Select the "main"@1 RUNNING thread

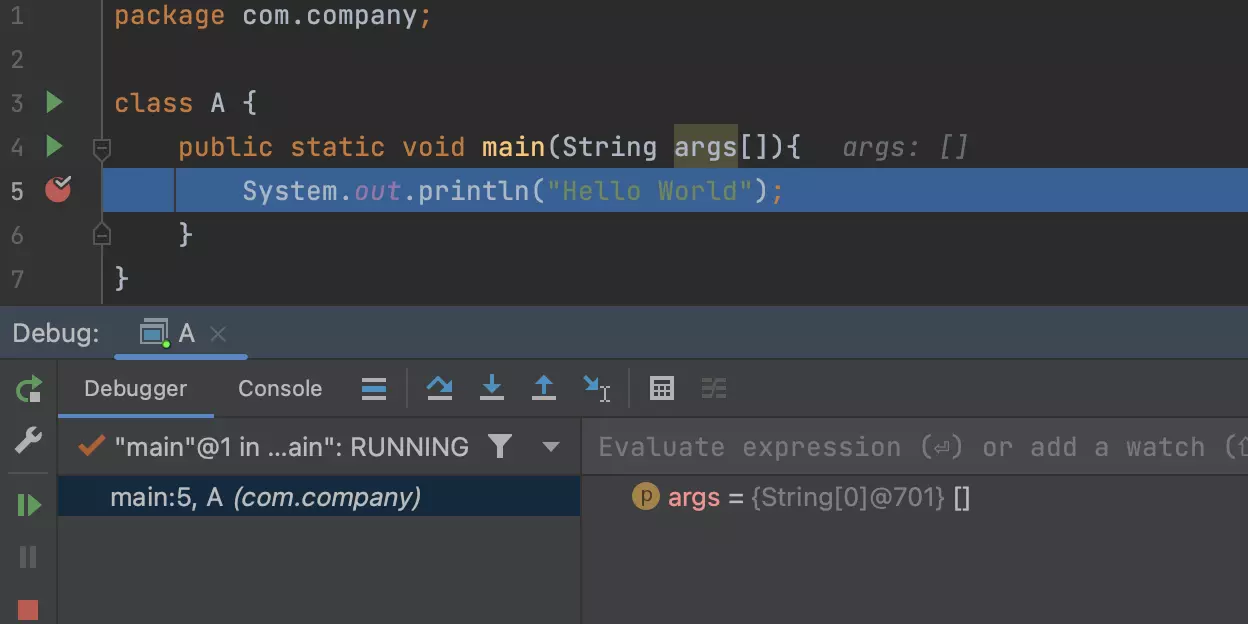(273, 447)
